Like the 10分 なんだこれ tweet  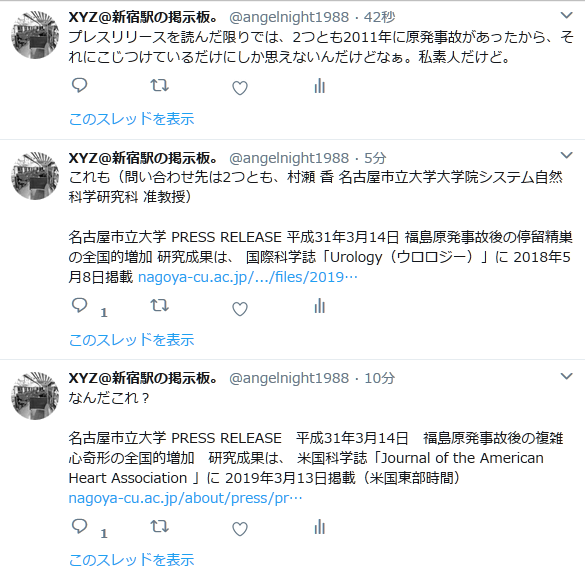point(240,529)
